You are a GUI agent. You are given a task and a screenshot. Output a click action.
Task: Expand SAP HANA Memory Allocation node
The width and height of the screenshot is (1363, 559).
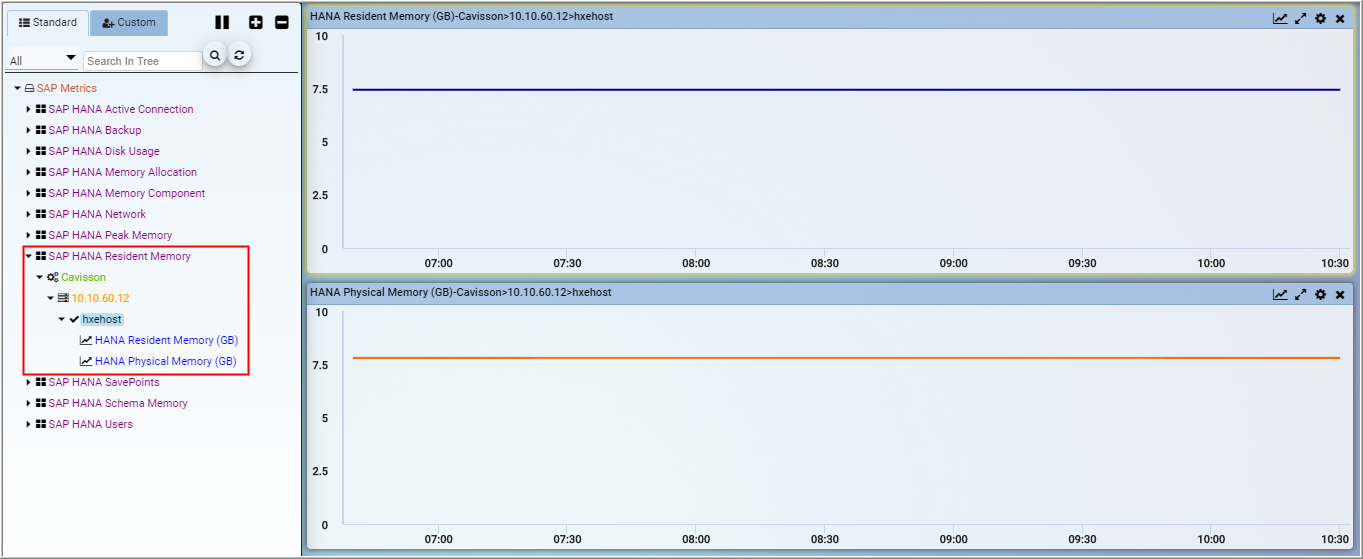point(29,172)
